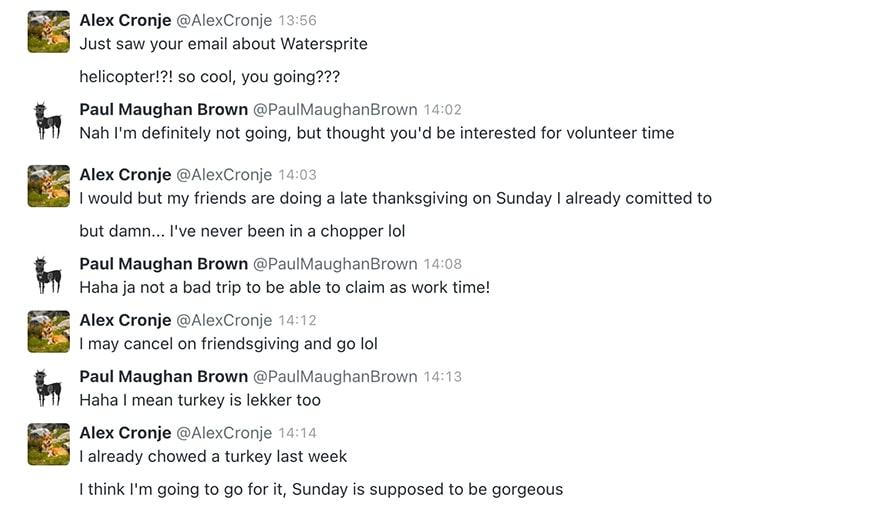Click the @AlexCronje handle on the 14:03 message
870x510 pixels.
(224, 175)
